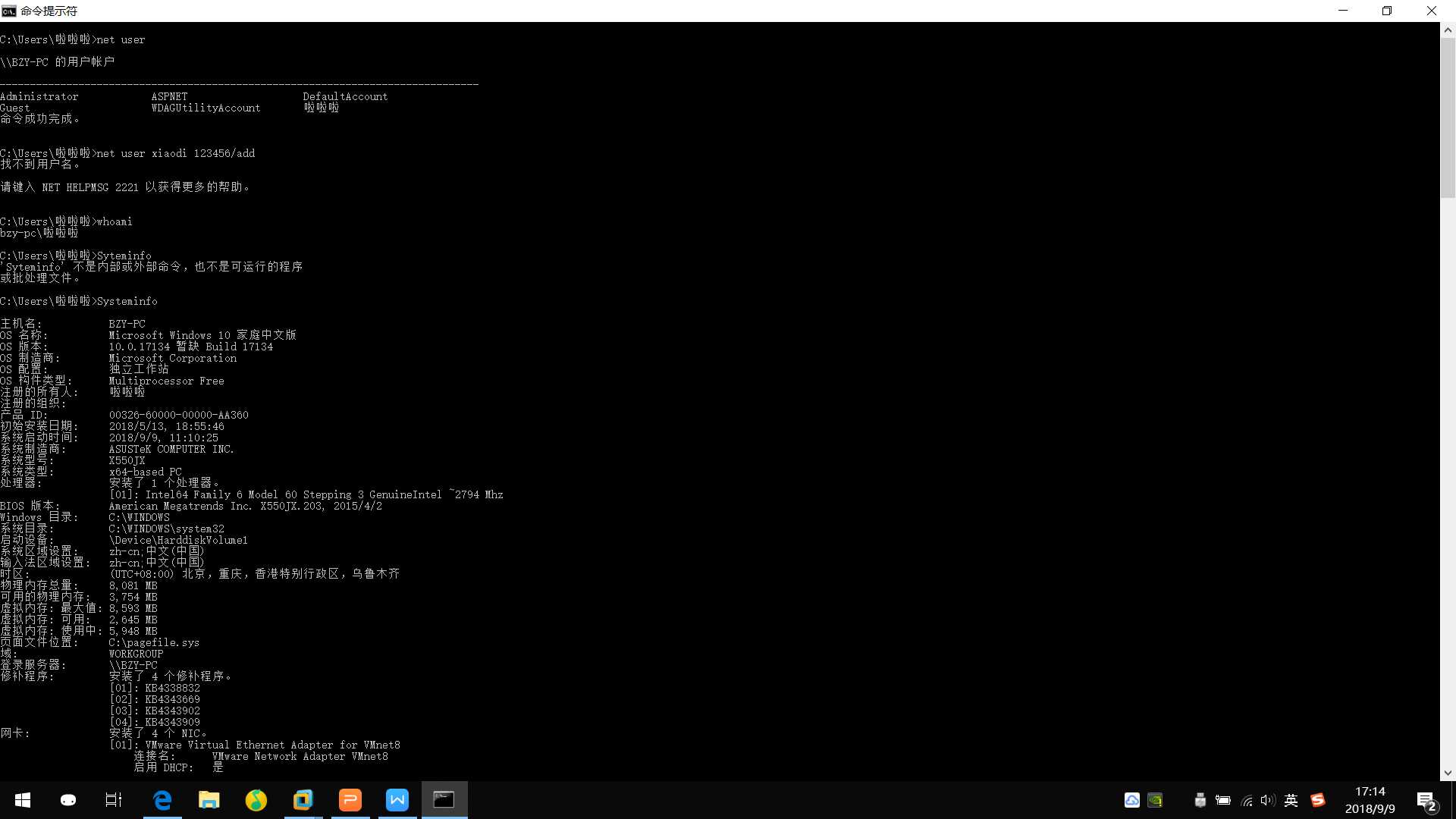Click the 'Multiprocessor Free' build type value
The image size is (1456, 819).
(x=166, y=381)
